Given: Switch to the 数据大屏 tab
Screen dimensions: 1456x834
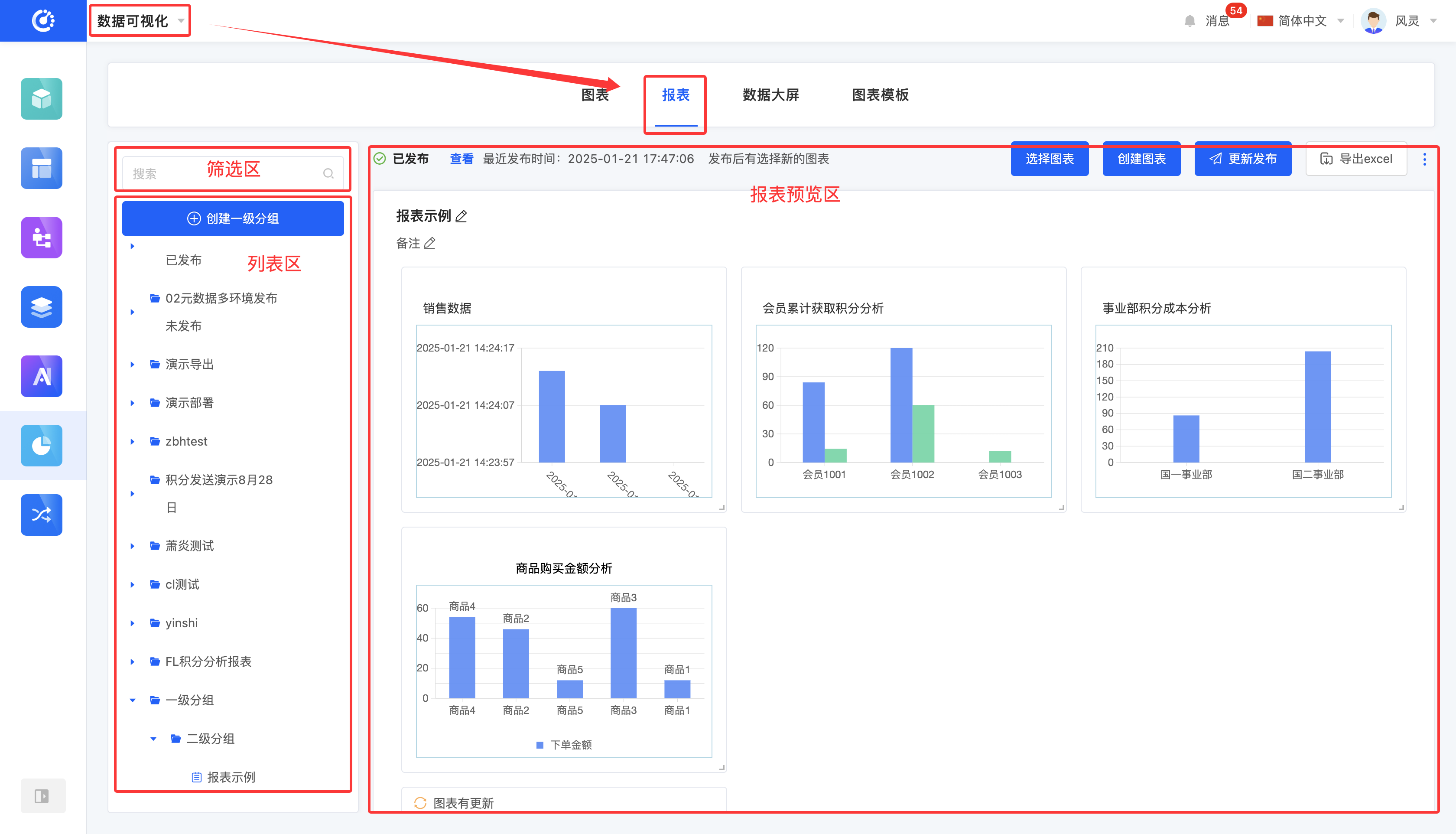Looking at the screenshot, I should point(770,95).
